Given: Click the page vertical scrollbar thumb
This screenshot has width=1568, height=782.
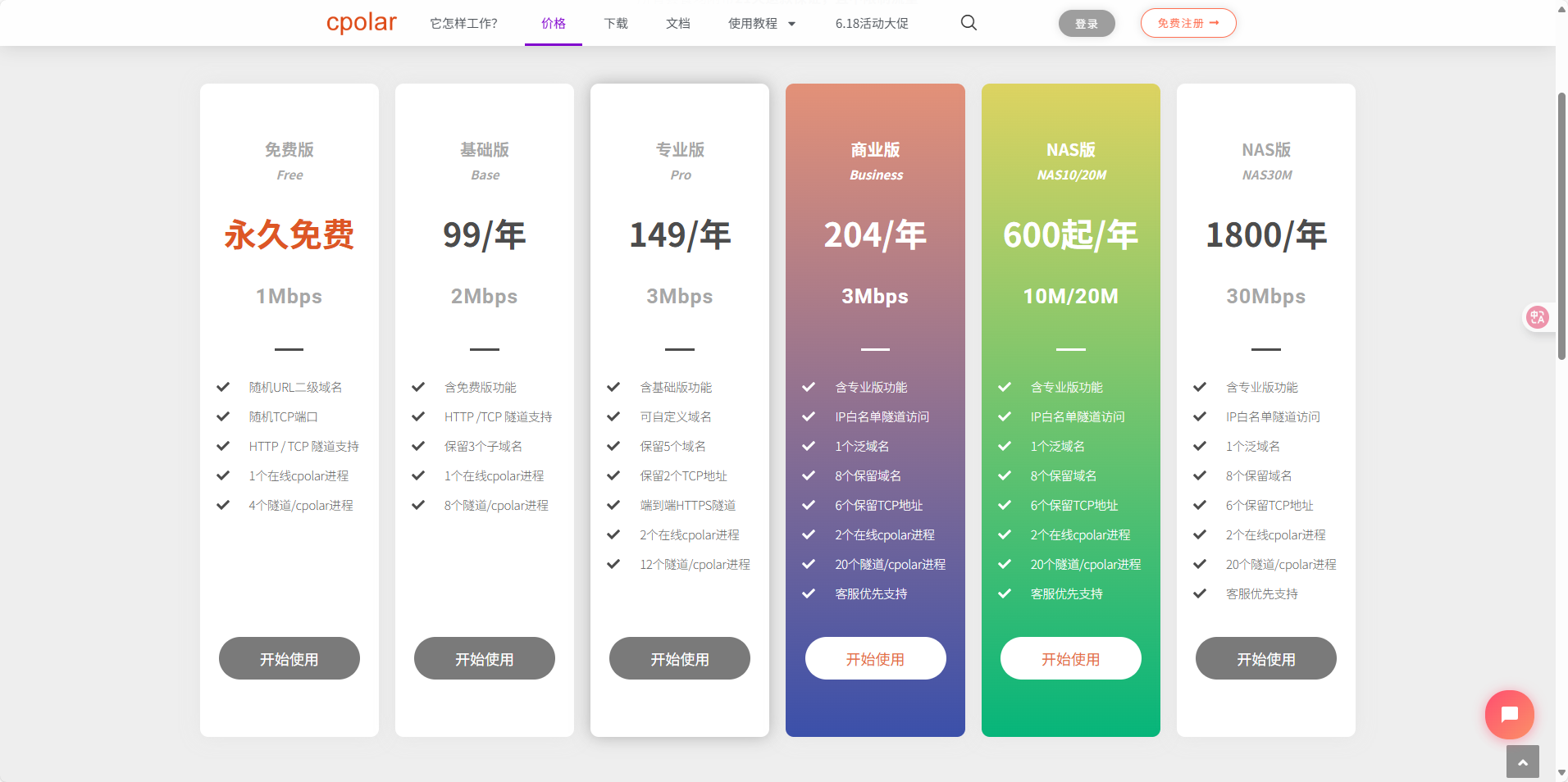Looking at the screenshot, I should [x=1561, y=226].
